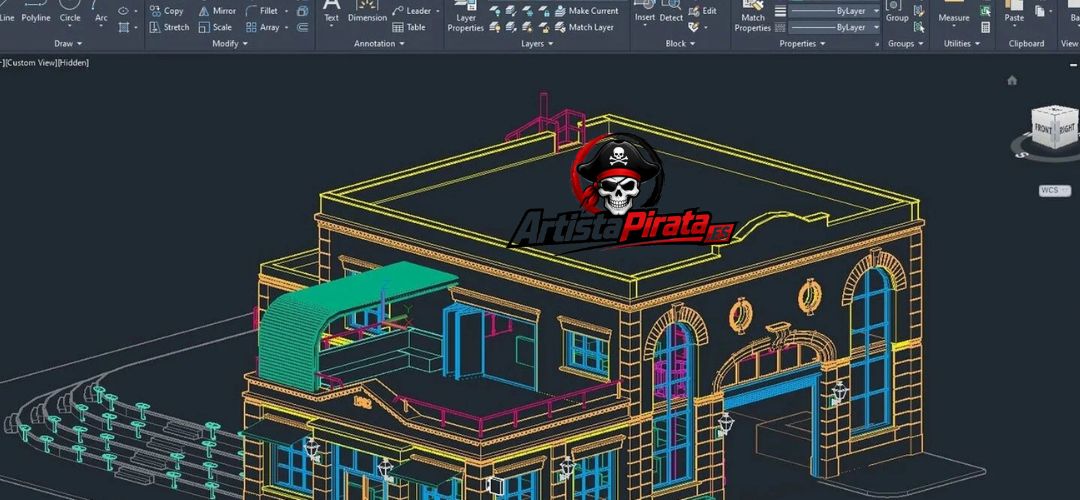Viewport: 1080px width, 500px height.
Task: Expand the Utilities panel dropdown
Action: coord(962,43)
